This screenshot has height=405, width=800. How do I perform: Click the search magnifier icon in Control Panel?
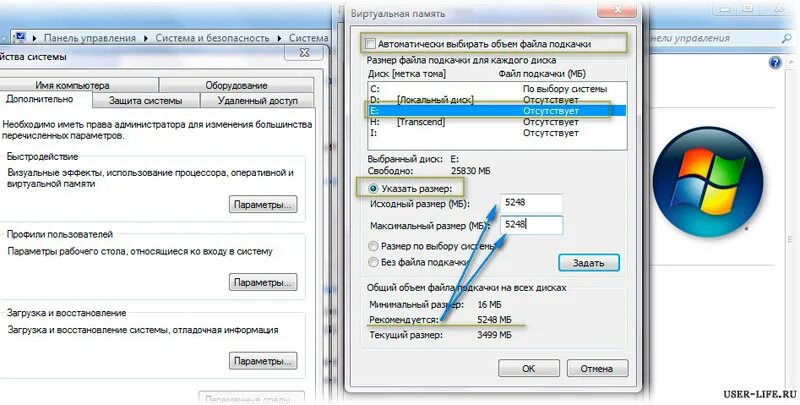point(786,38)
